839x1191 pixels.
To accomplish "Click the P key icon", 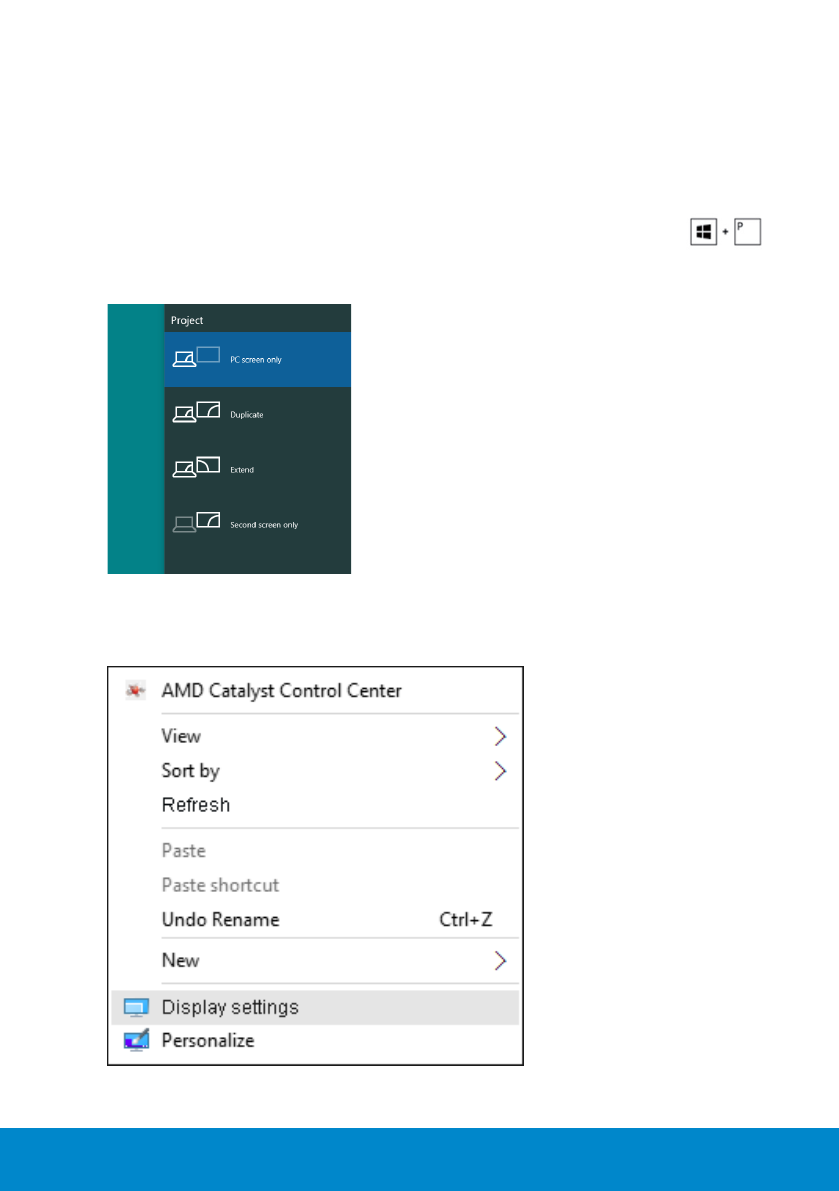I will [x=746, y=233].
